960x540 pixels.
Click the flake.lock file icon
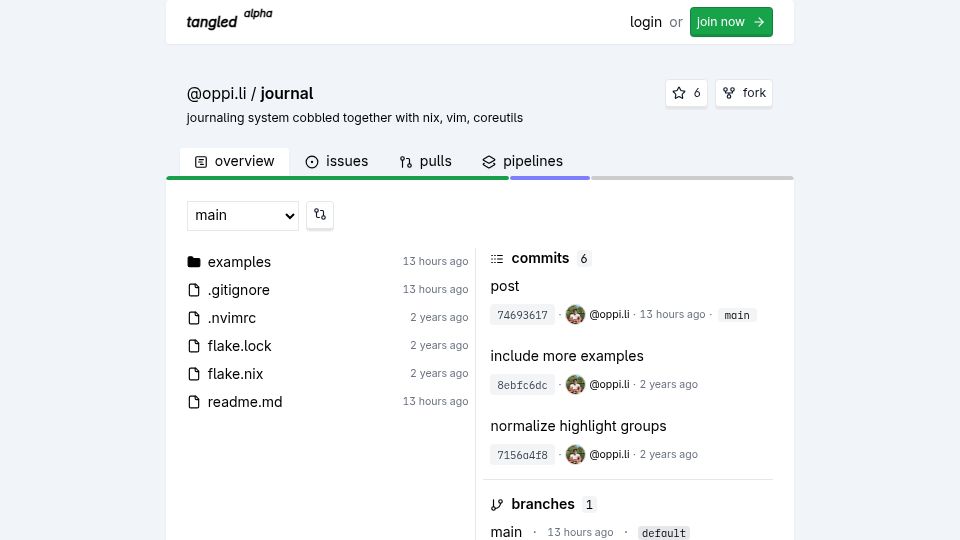[x=194, y=346]
